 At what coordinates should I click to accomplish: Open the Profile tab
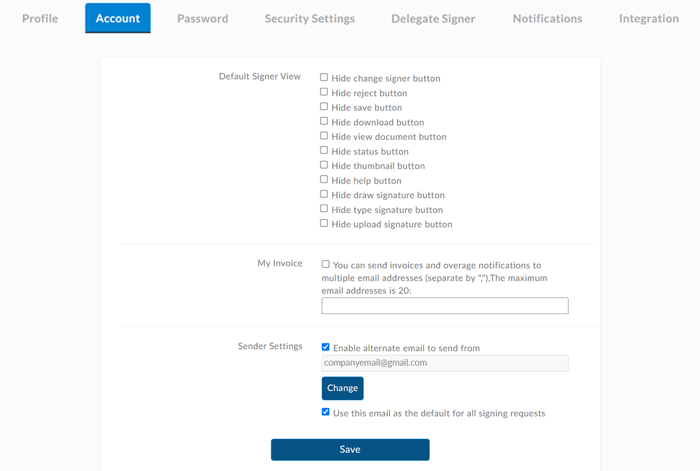coord(40,18)
